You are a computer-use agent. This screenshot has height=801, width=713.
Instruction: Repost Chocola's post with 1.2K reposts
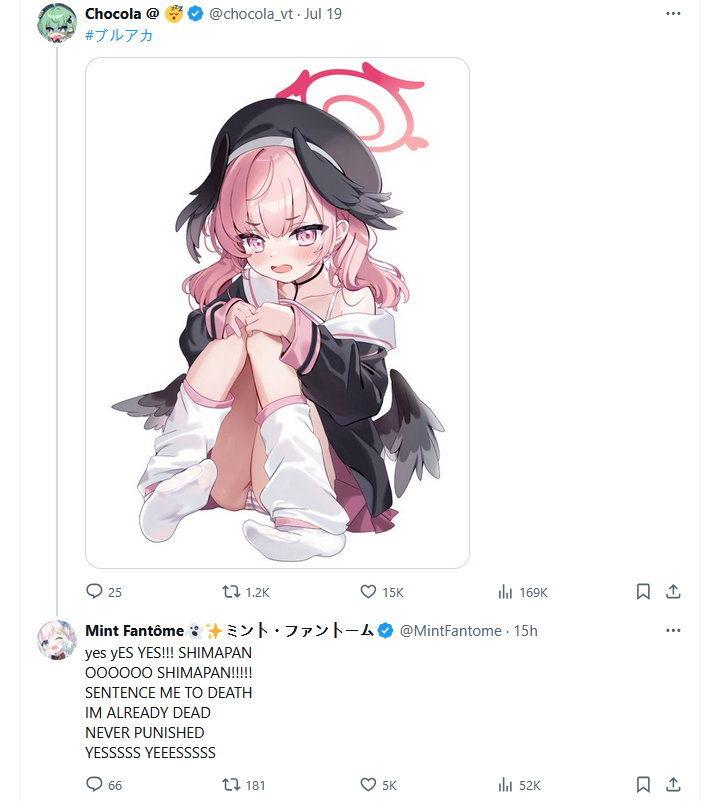(x=231, y=592)
